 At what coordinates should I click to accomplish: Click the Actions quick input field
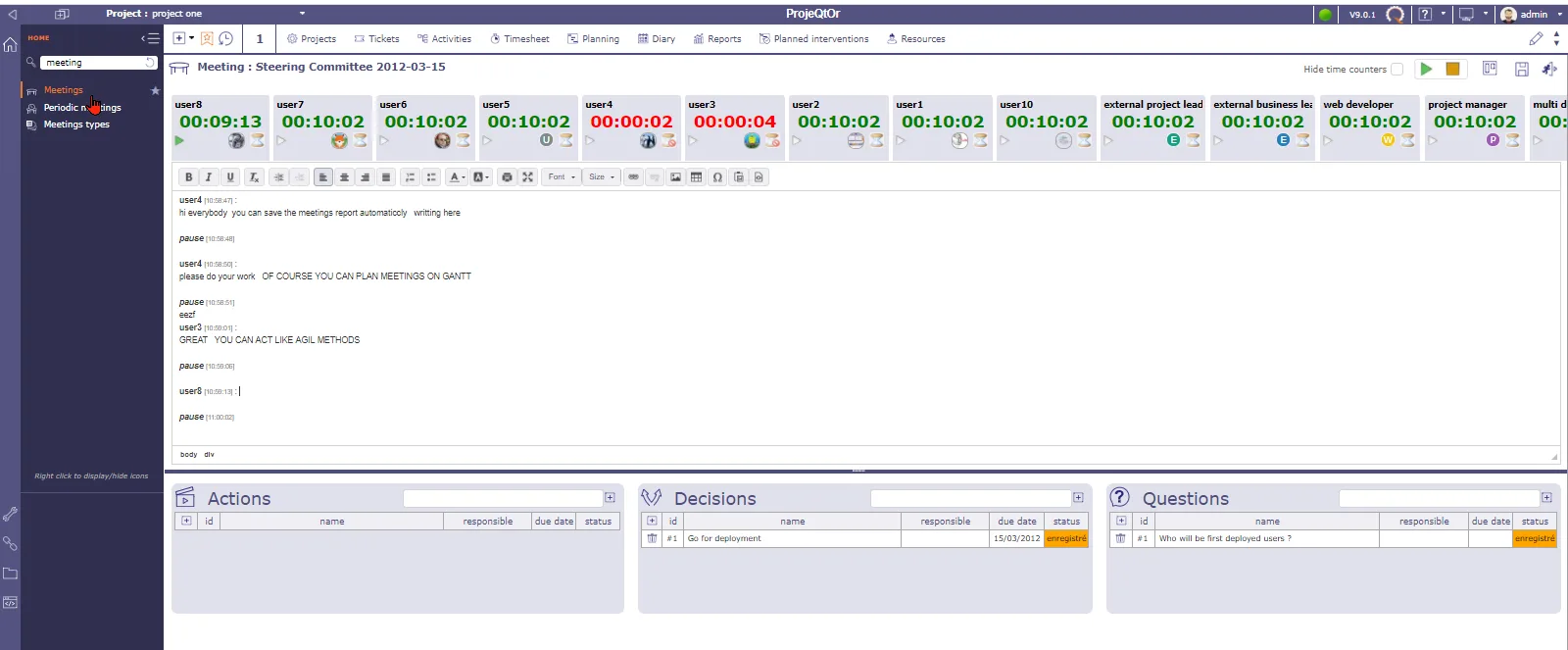click(503, 498)
